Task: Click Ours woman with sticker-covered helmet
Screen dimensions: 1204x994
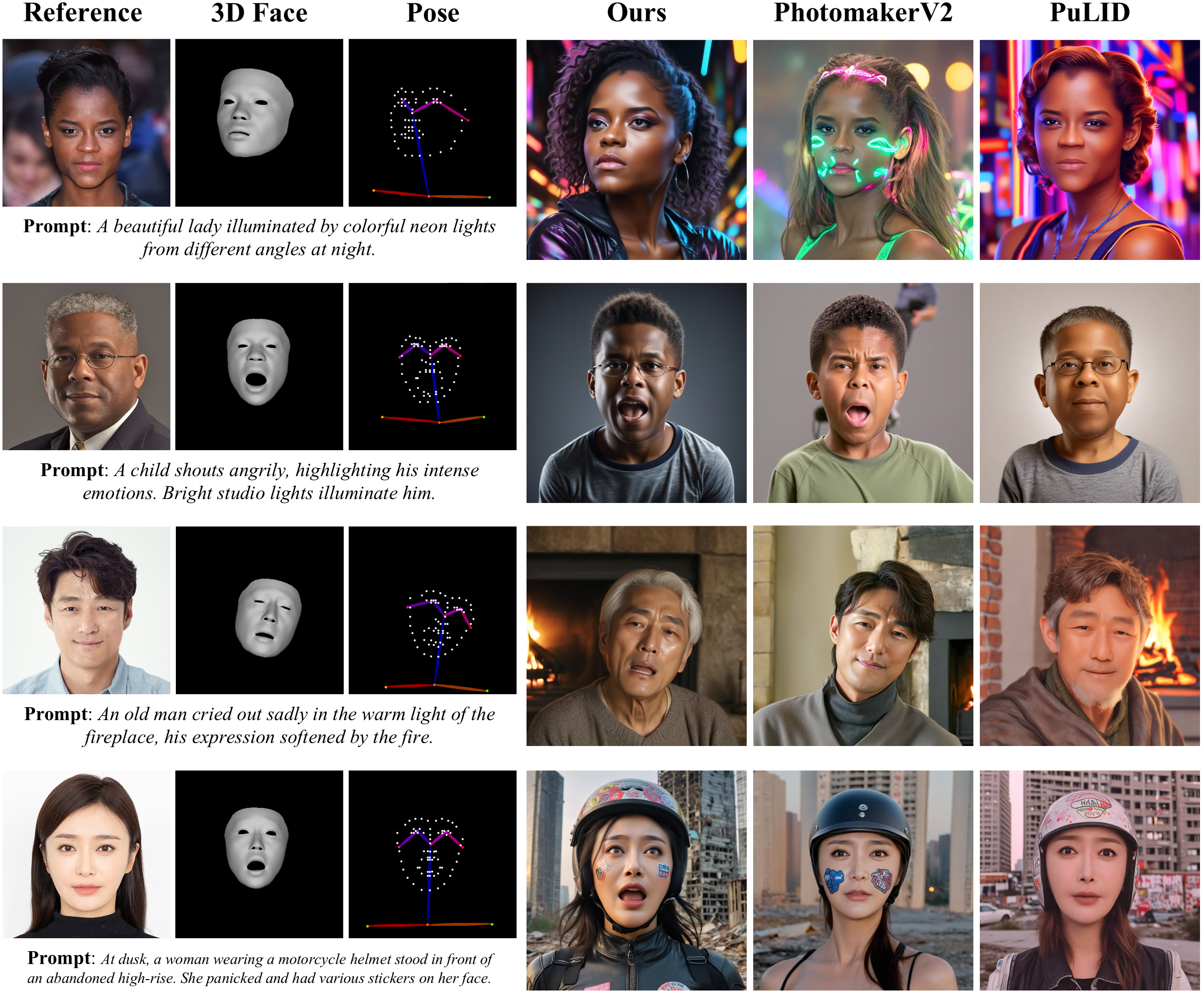Action: [636, 880]
